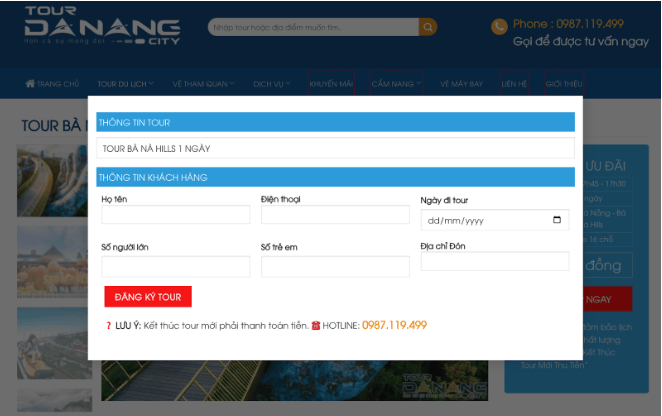Expand the Tour Du Lịch menu
The width and height of the screenshot is (662, 416).
click(x=125, y=84)
